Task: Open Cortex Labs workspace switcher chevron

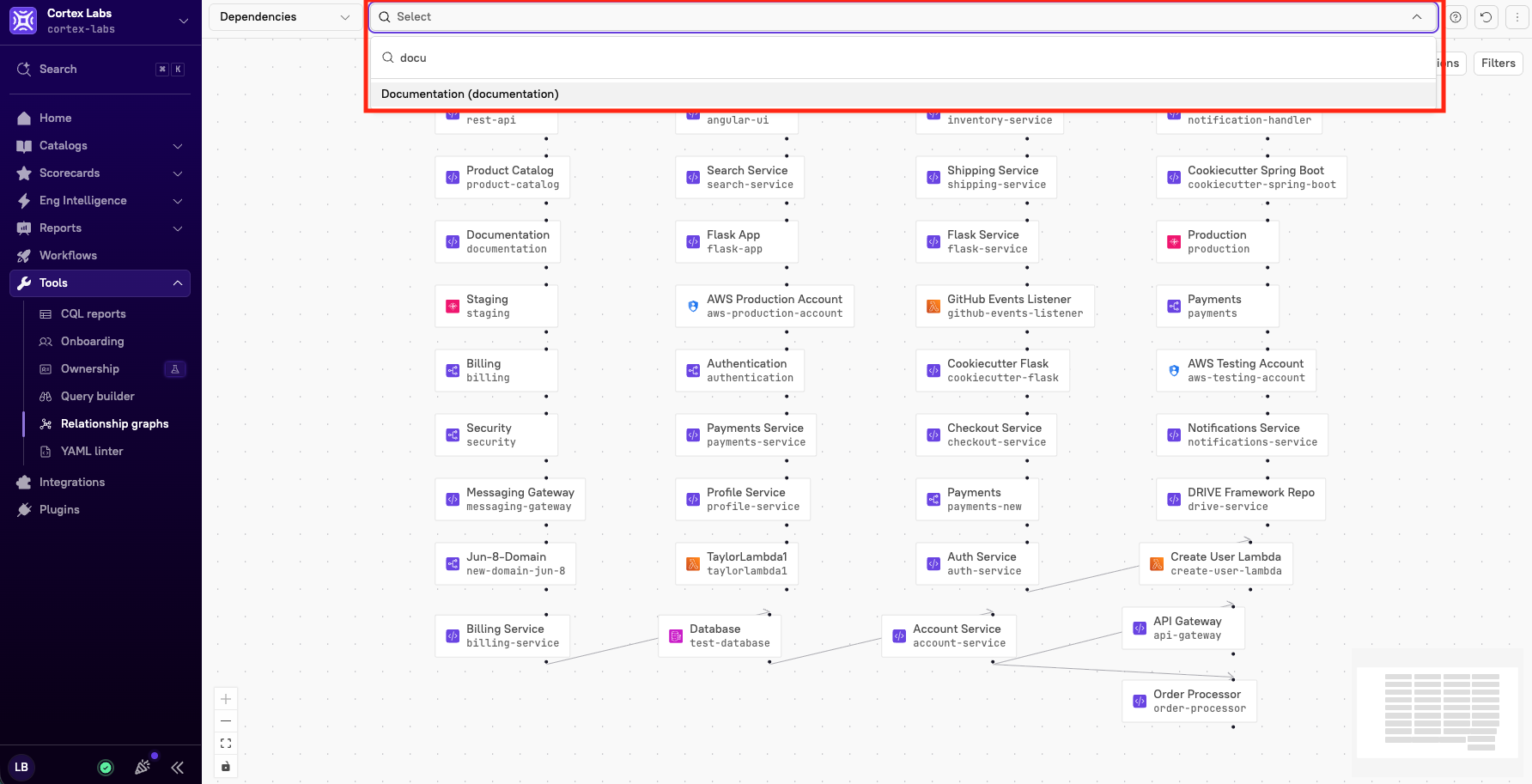Action: click(183, 21)
